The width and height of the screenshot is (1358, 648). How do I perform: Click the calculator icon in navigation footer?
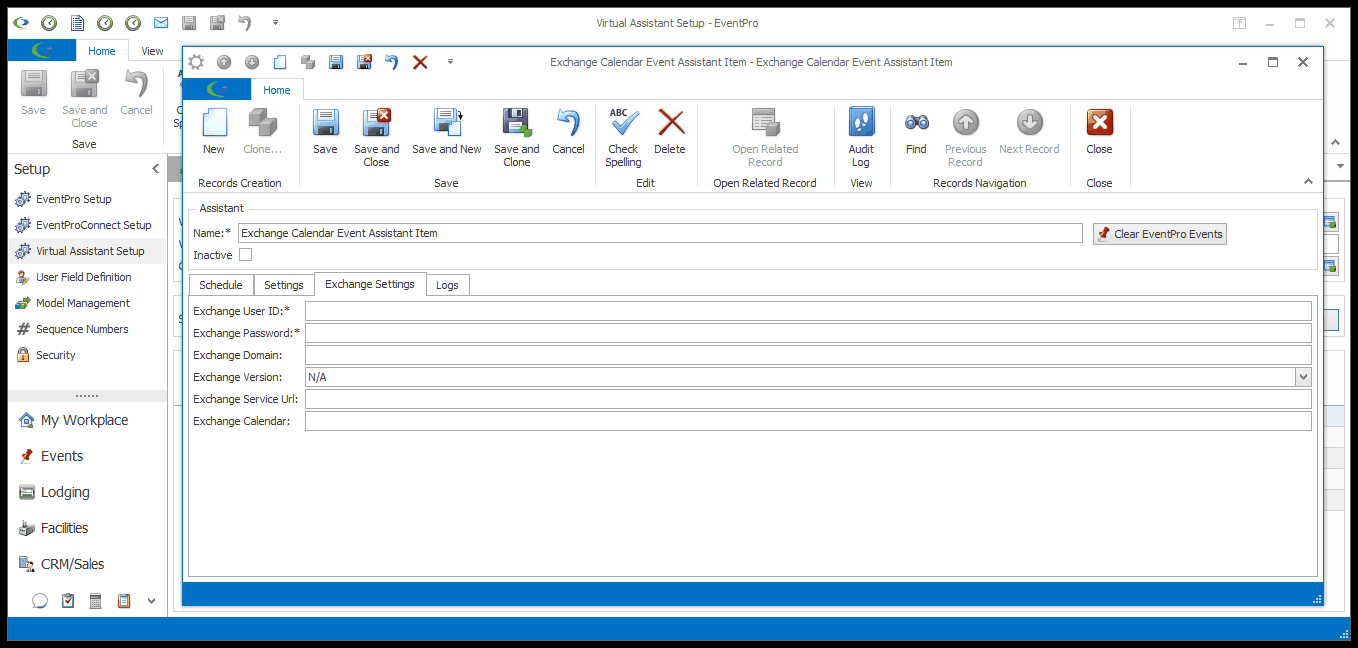click(96, 601)
